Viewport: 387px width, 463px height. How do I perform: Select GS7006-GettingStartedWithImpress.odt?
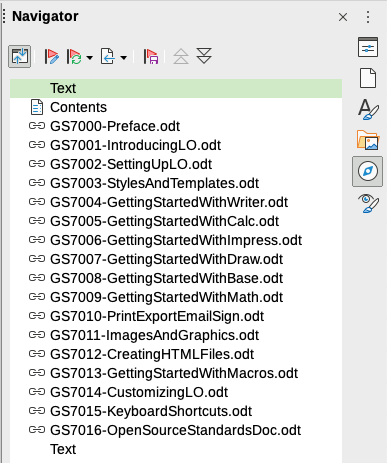tap(176, 240)
